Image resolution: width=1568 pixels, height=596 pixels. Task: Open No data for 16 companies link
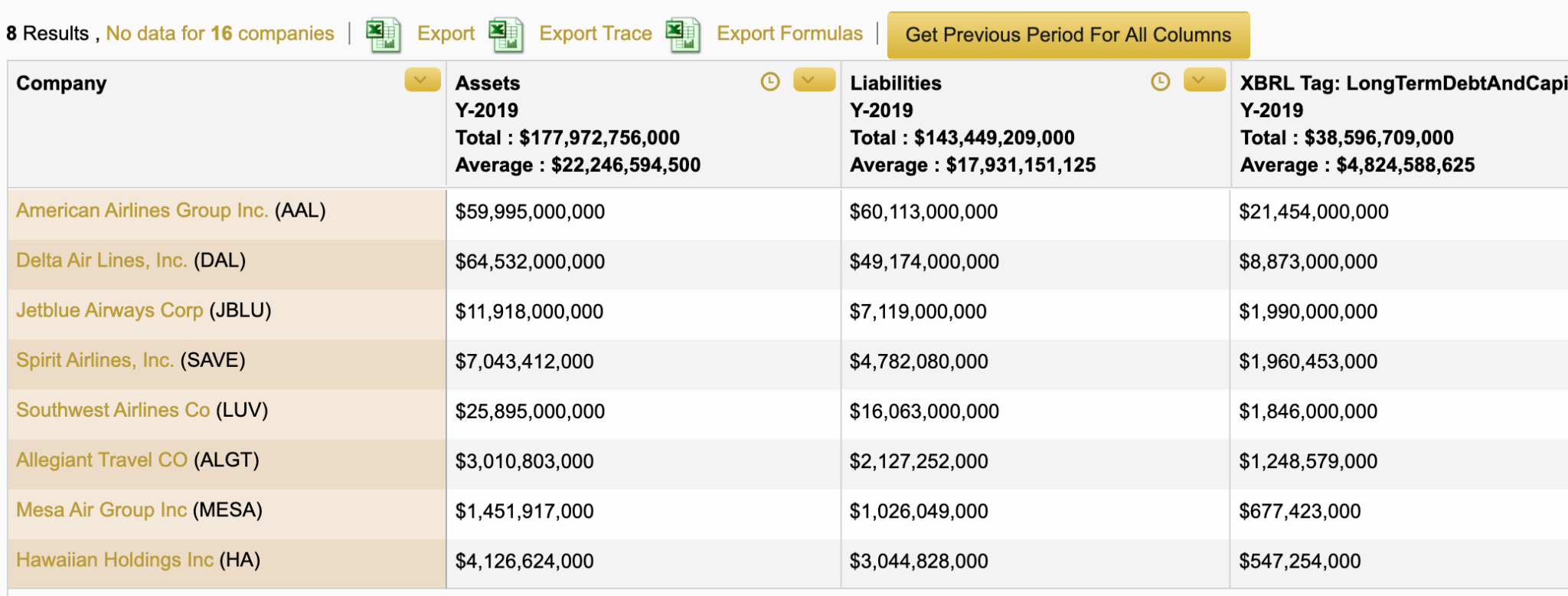point(220,34)
